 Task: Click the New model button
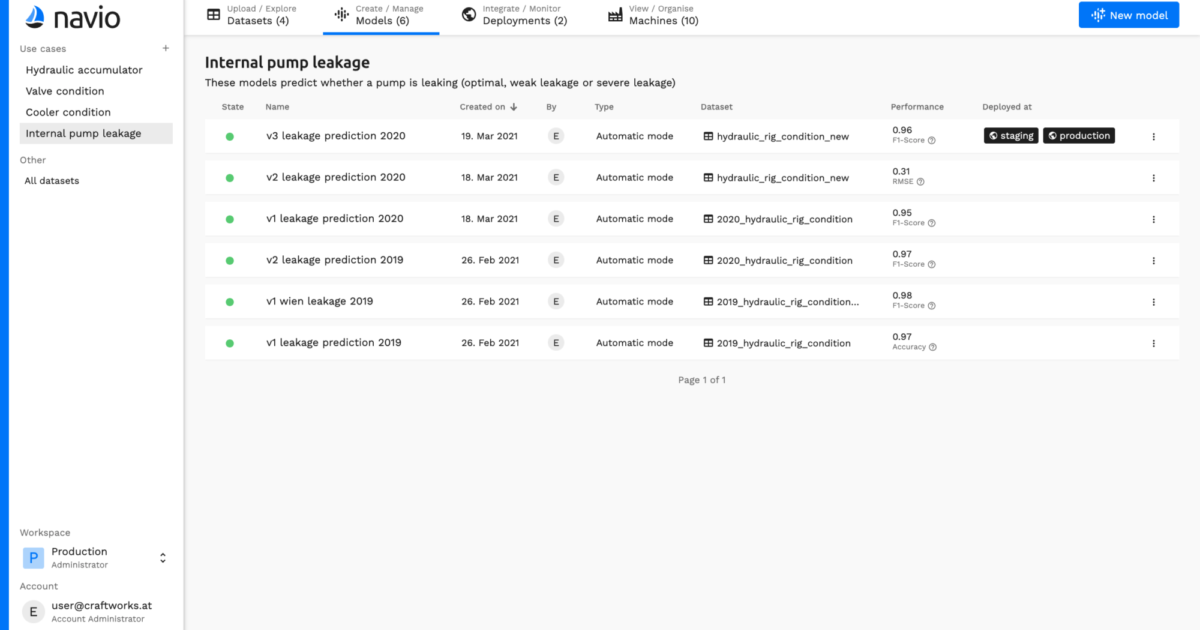pos(1130,15)
